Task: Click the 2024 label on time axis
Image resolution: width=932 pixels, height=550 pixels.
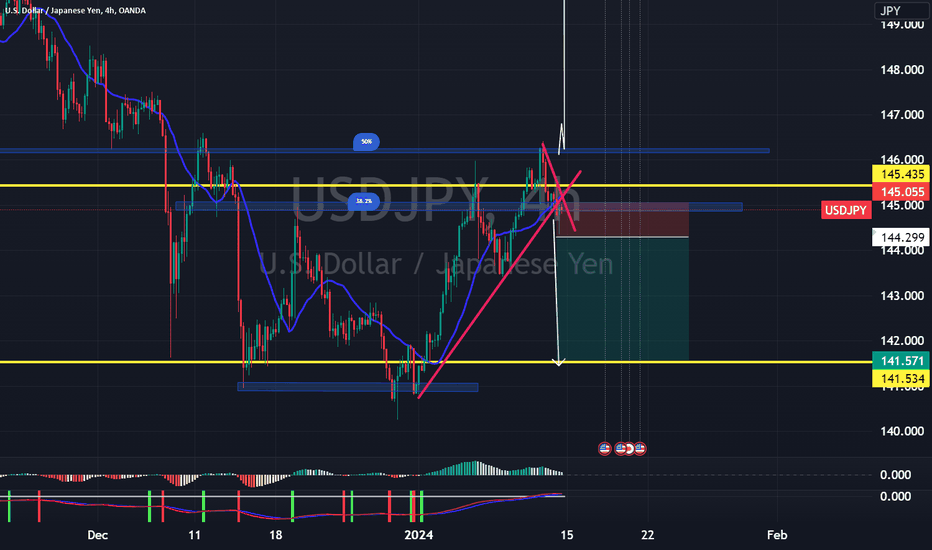Action: [x=418, y=535]
